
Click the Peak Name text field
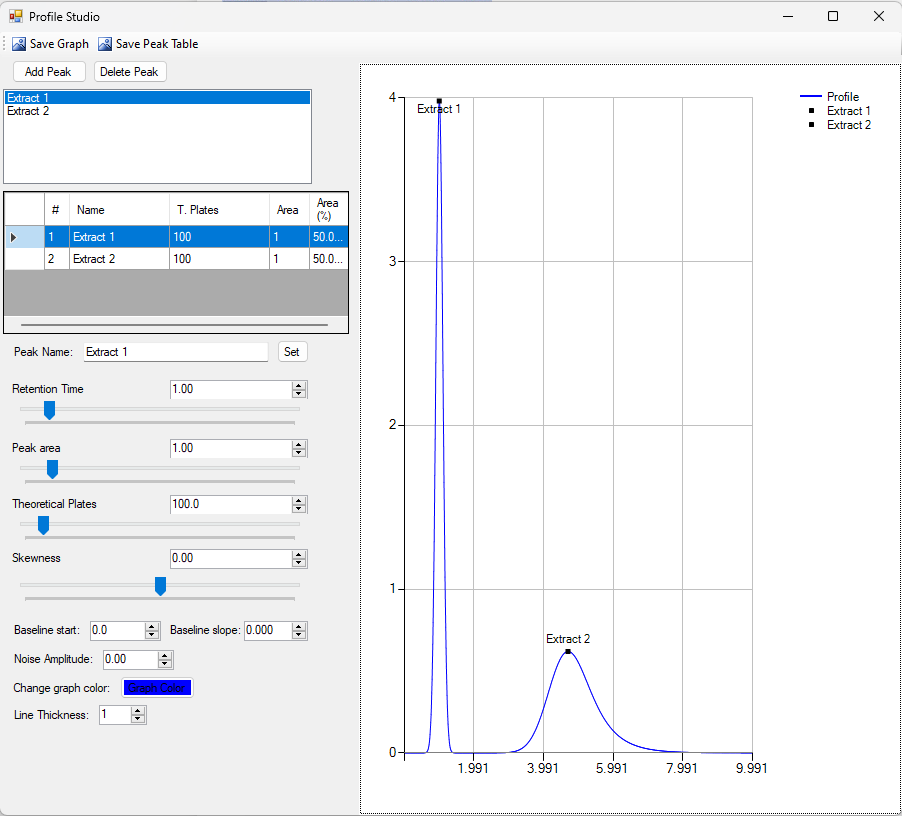tap(175, 352)
